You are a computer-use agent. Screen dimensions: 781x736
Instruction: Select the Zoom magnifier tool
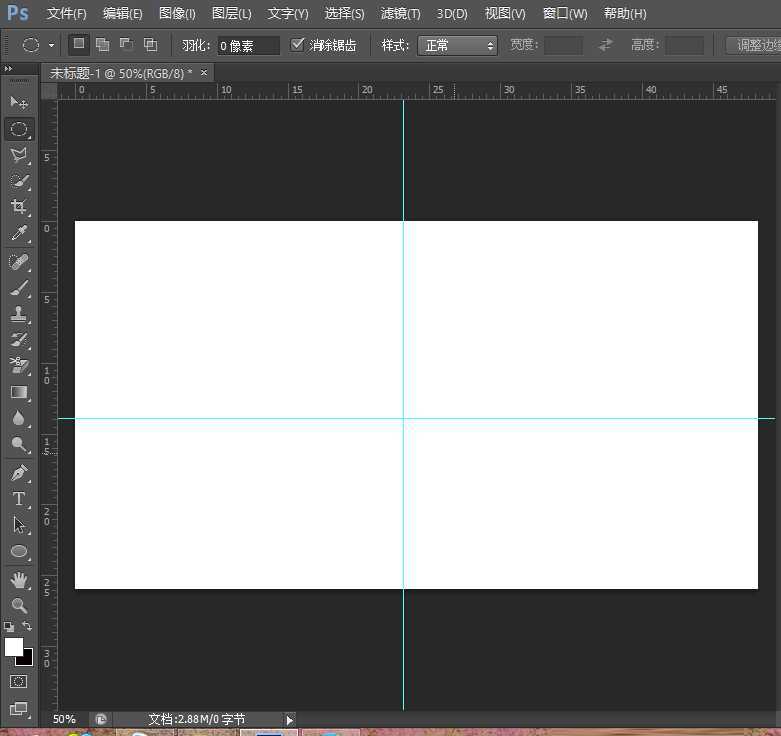(x=19, y=605)
